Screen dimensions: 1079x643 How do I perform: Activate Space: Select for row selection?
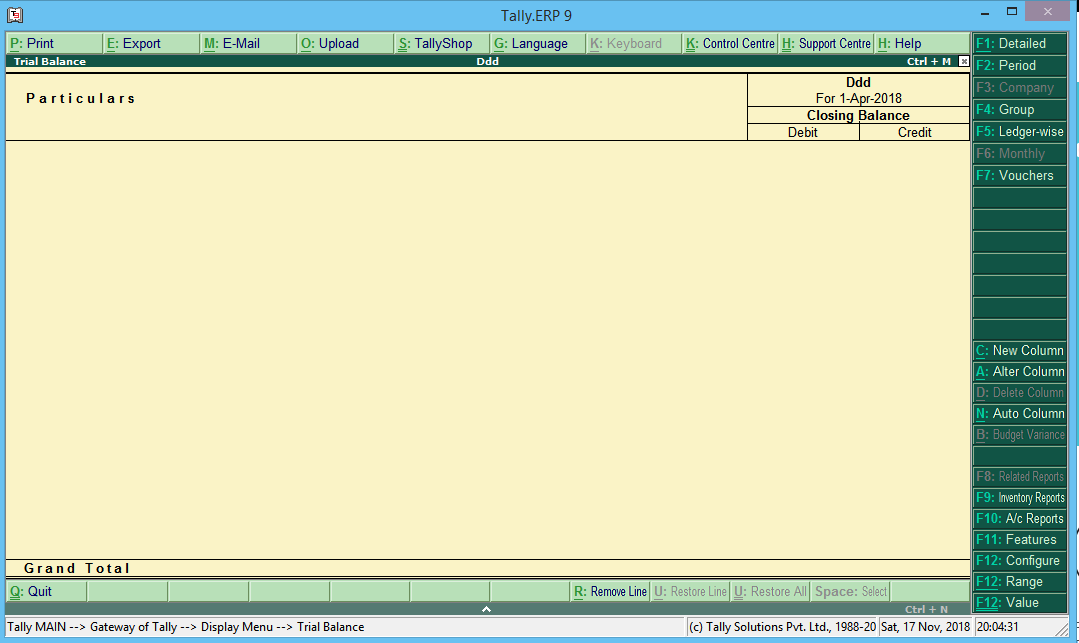click(x=850, y=591)
